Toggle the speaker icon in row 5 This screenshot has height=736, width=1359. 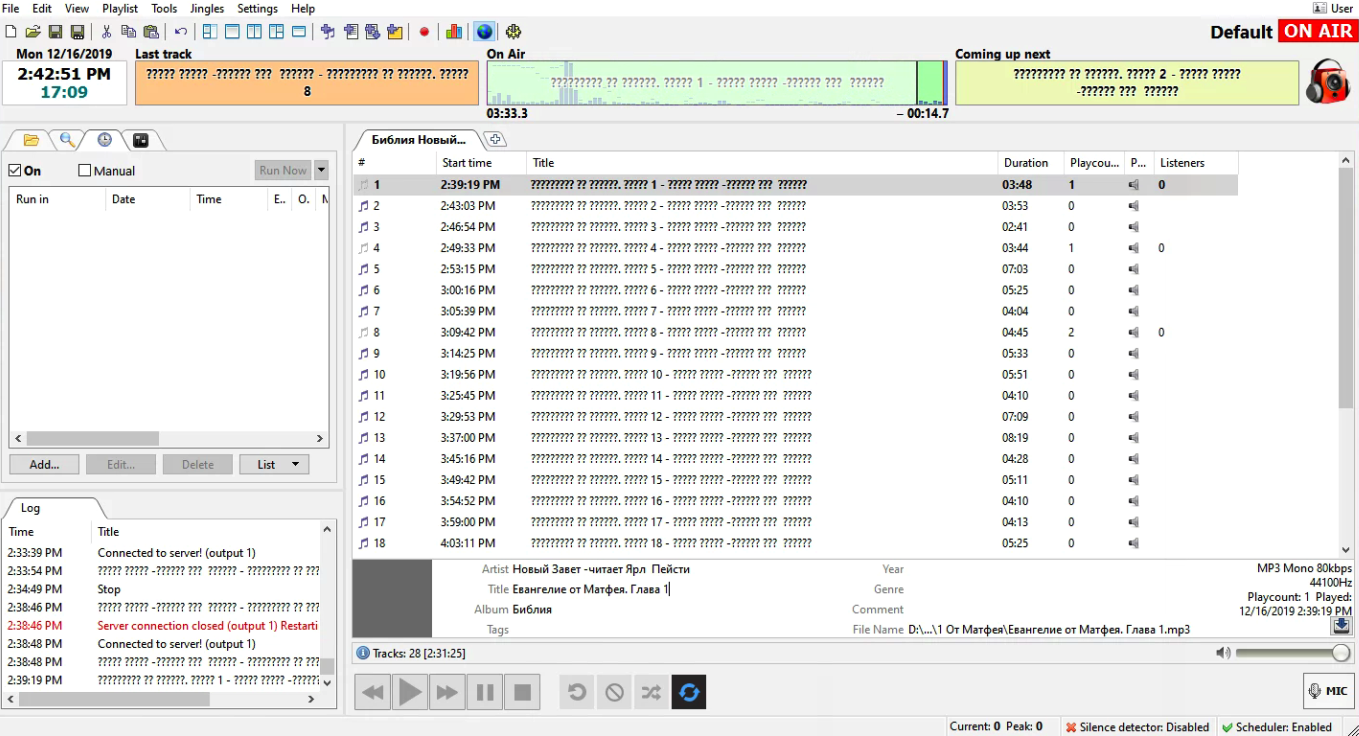(1133, 269)
